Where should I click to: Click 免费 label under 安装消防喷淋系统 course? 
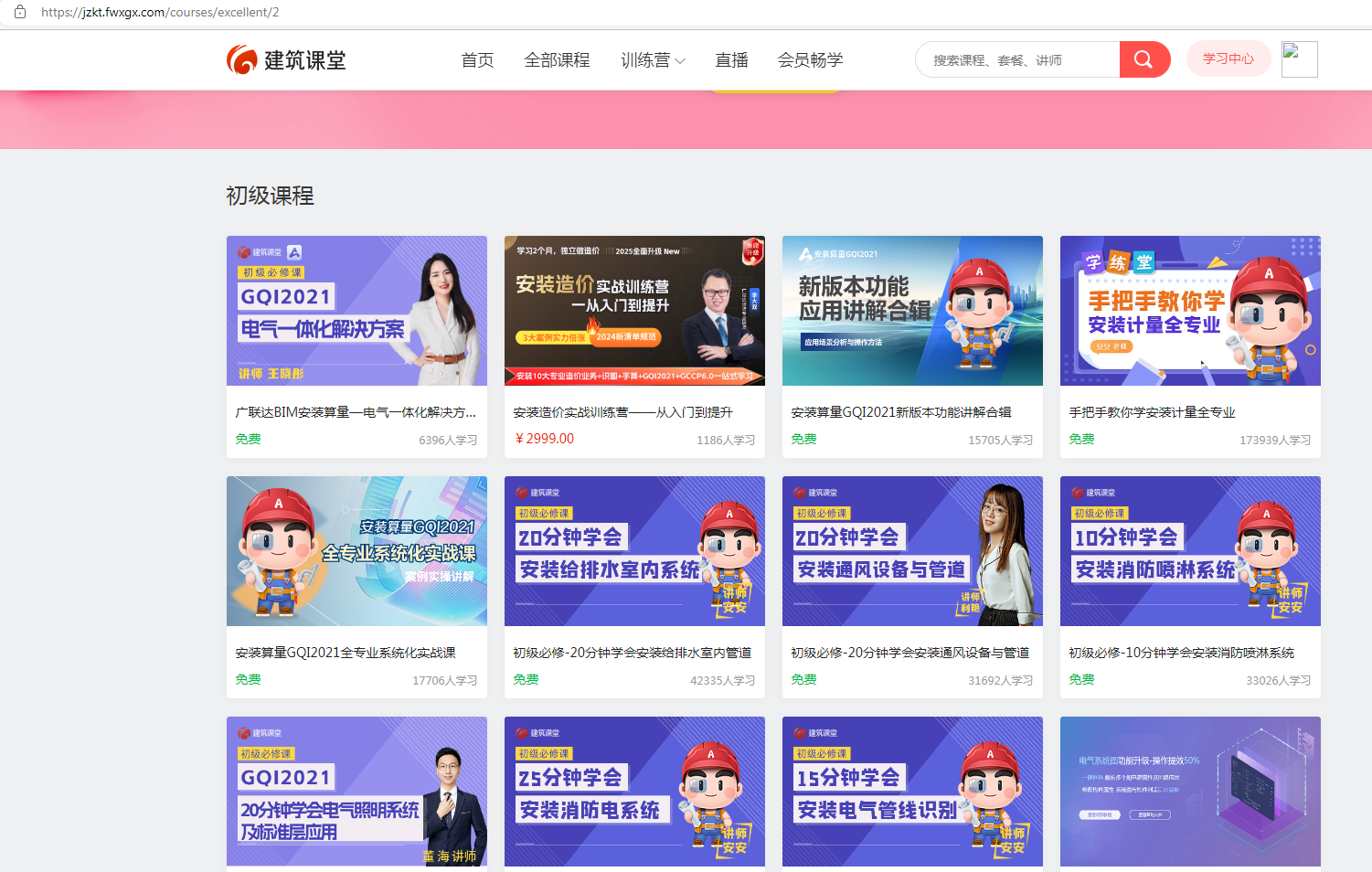[1081, 679]
